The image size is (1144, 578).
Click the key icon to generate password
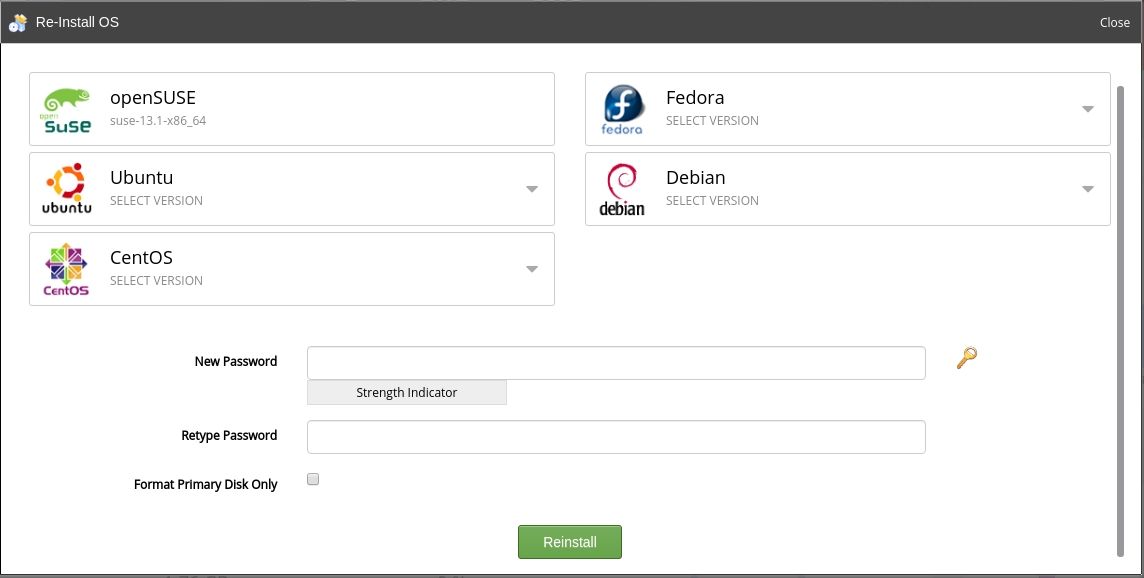[966, 358]
